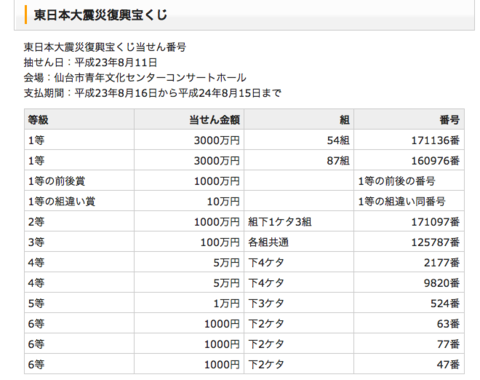Click 1000万円 in the 1等の前後賞 row
480x380 pixels.
click(217, 181)
